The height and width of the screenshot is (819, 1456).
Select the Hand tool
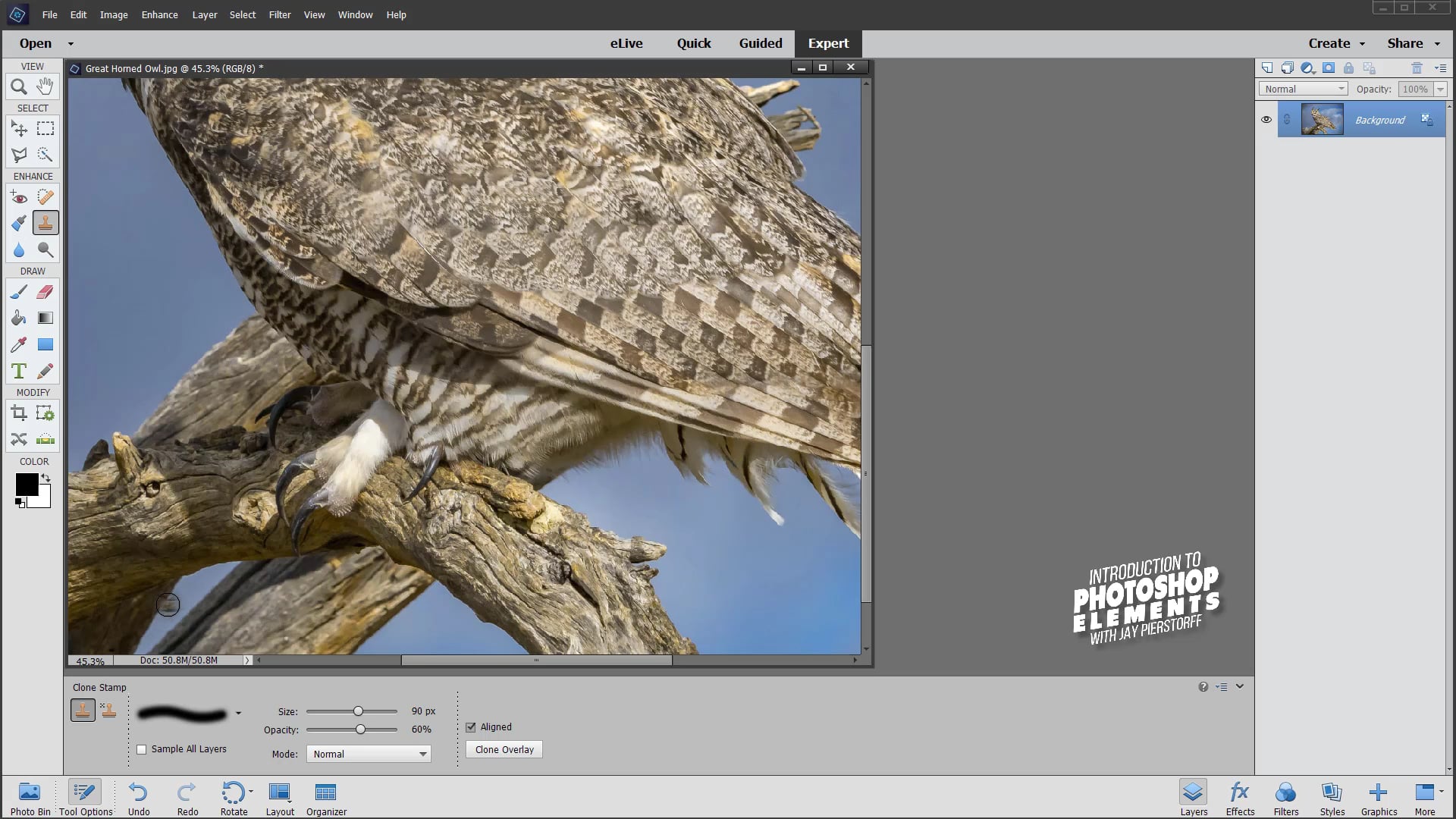(45, 86)
